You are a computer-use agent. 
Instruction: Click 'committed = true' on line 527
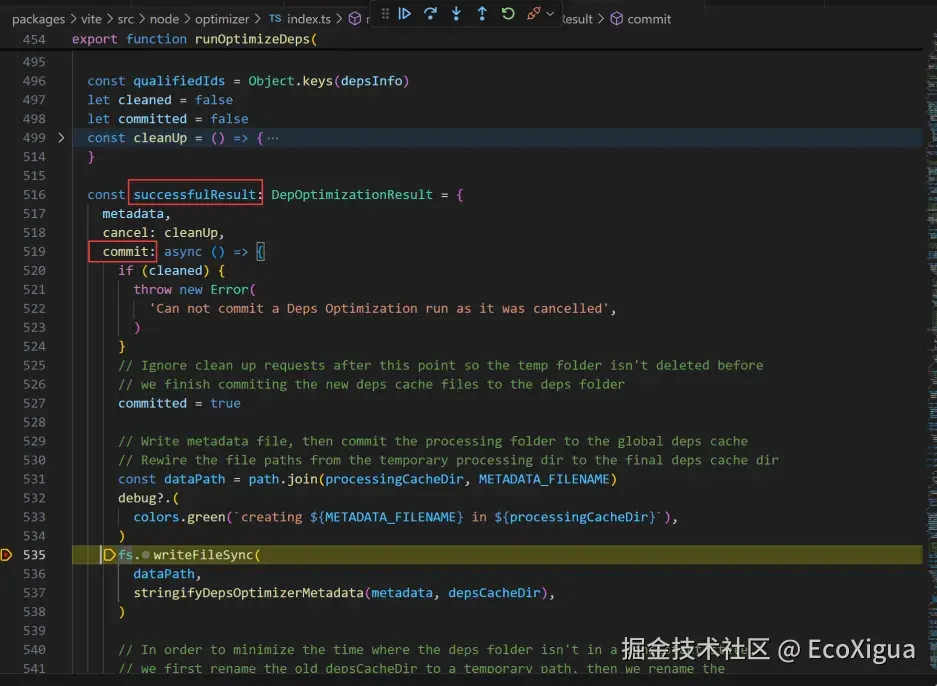[179, 403]
